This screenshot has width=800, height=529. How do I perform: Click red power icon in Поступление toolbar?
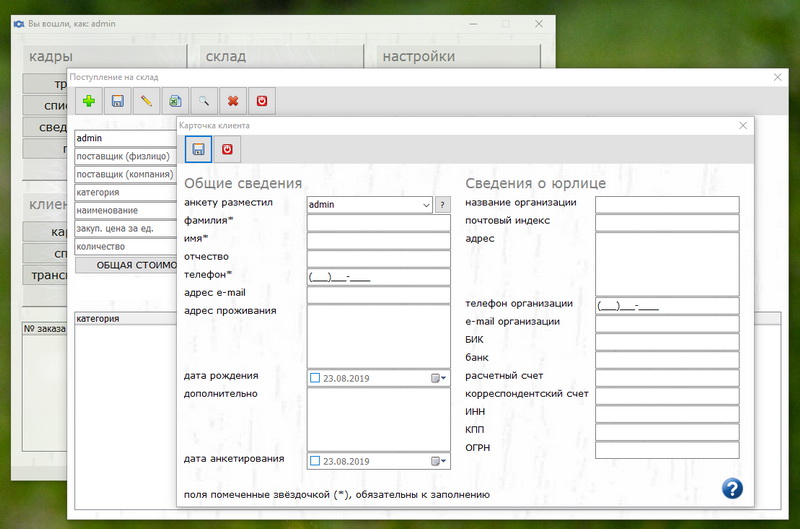tap(262, 101)
